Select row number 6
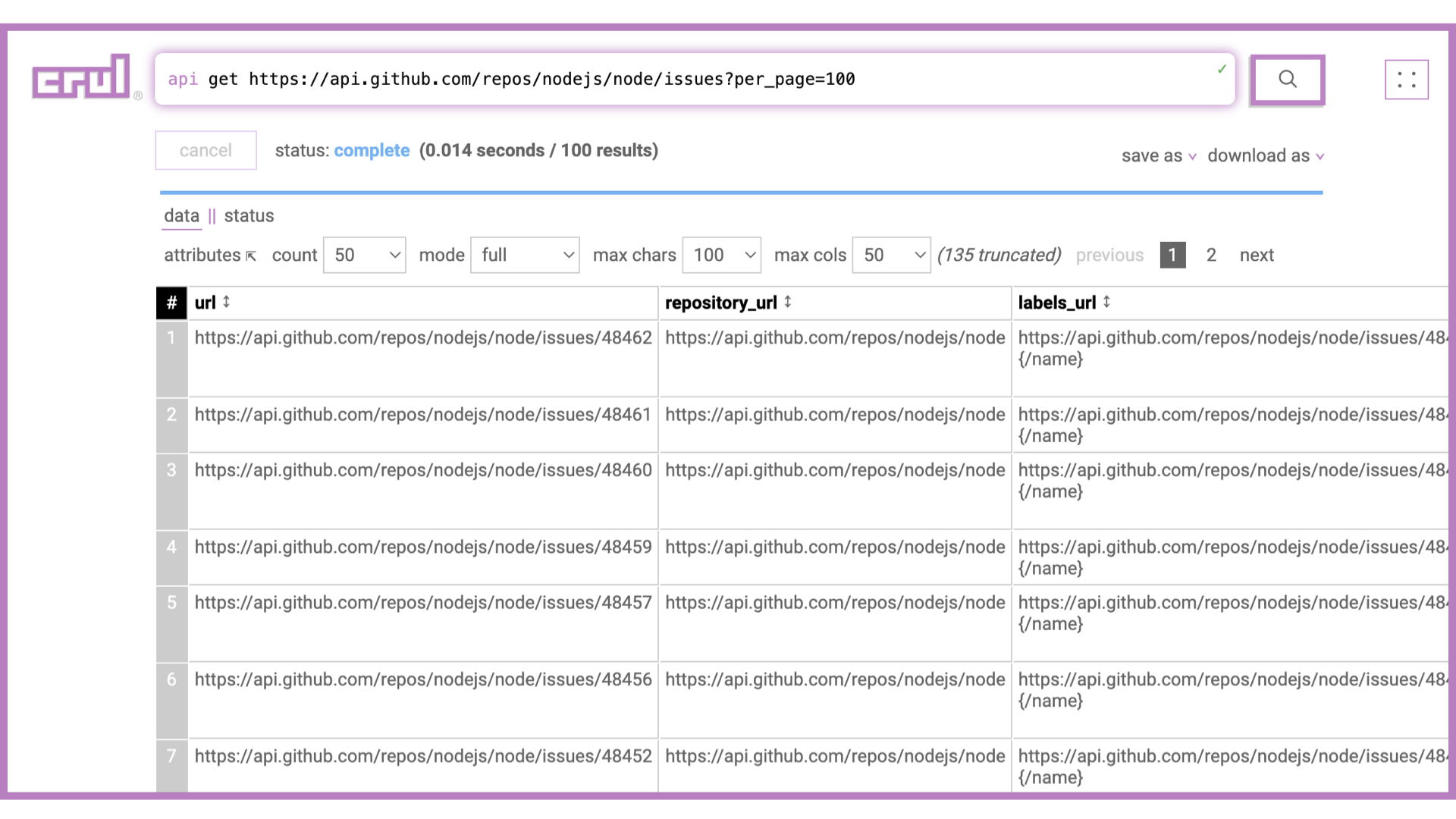Image resolution: width=1456 pixels, height=819 pixels. point(172,700)
